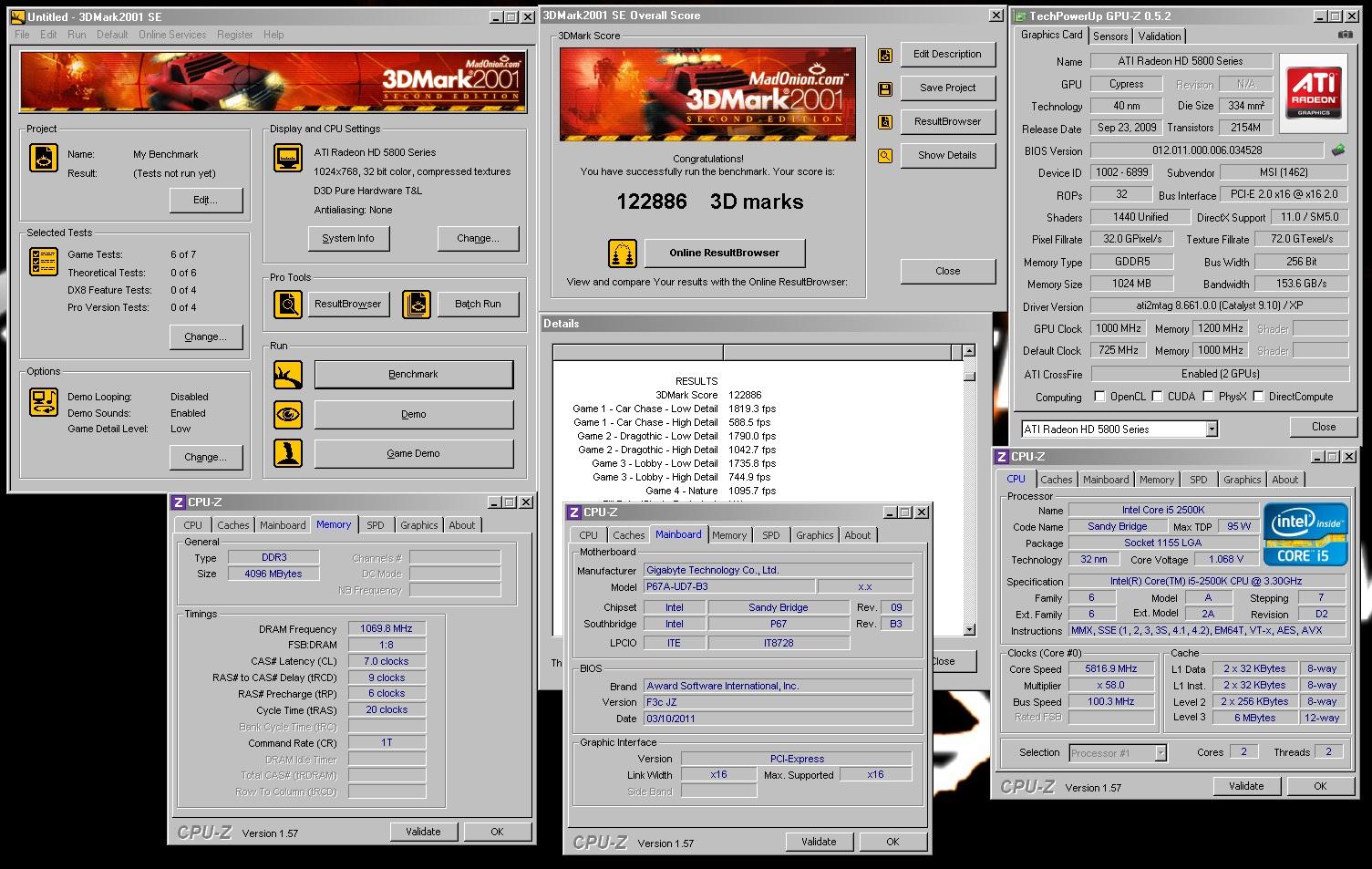Click the System Info button

click(x=347, y=239)
